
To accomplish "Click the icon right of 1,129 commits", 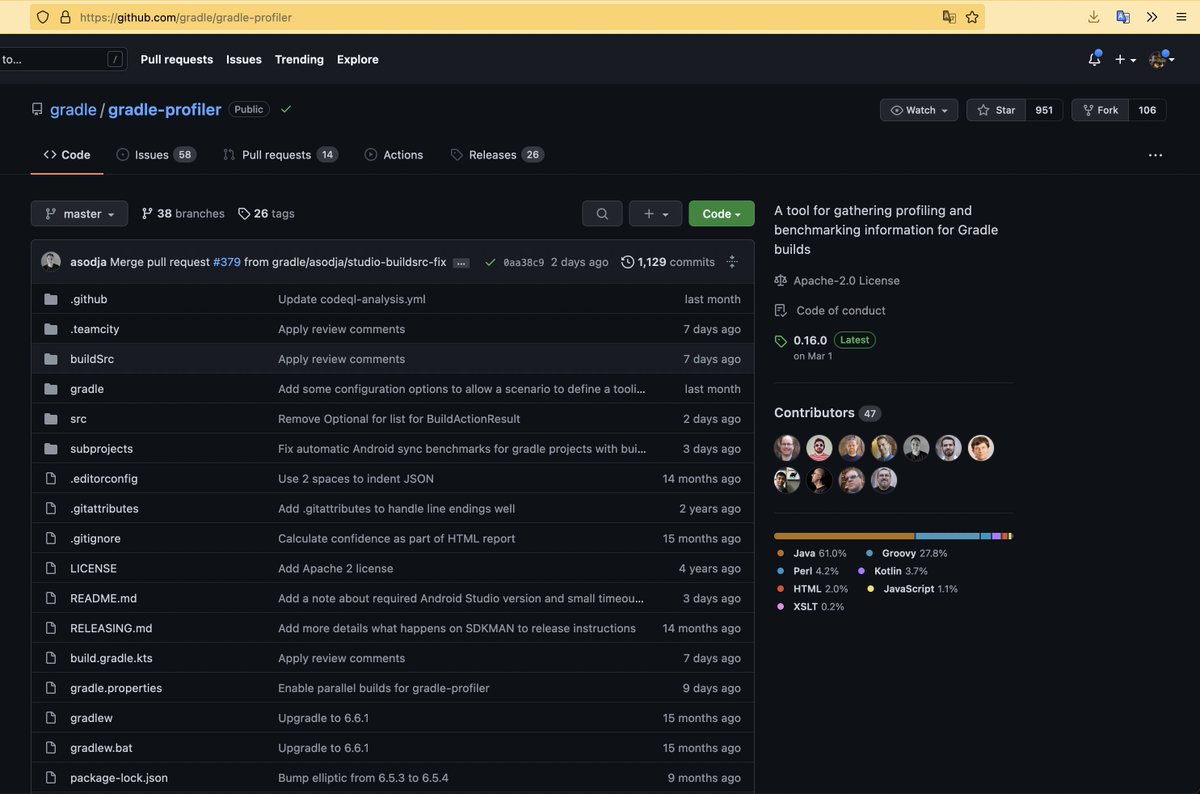I will 732,262.
